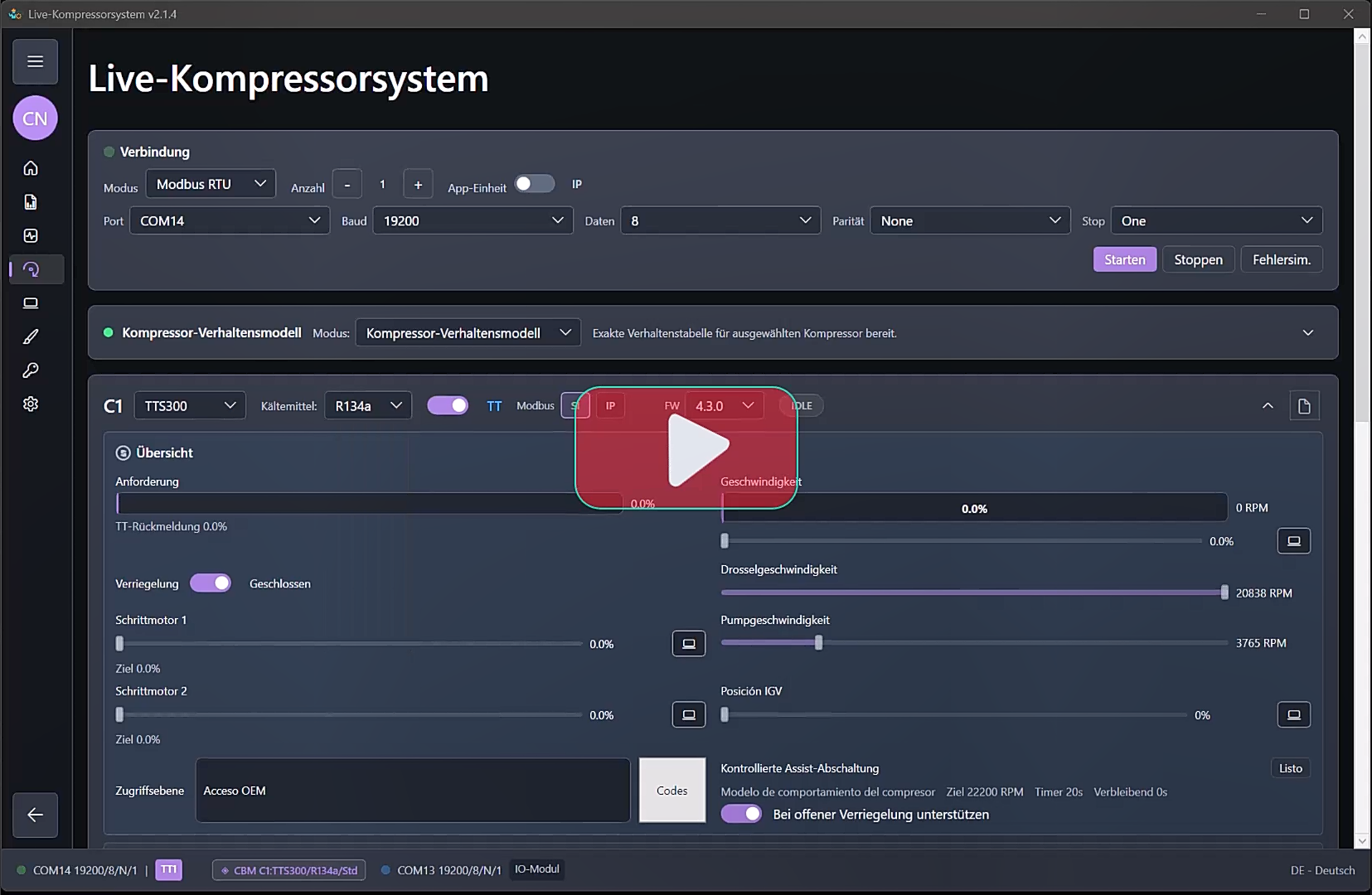Image resolution: width=1372 pixels, height=895 pixels.
Task: Click the back arrow button in sidebar
Action: (x=35, y=815)
